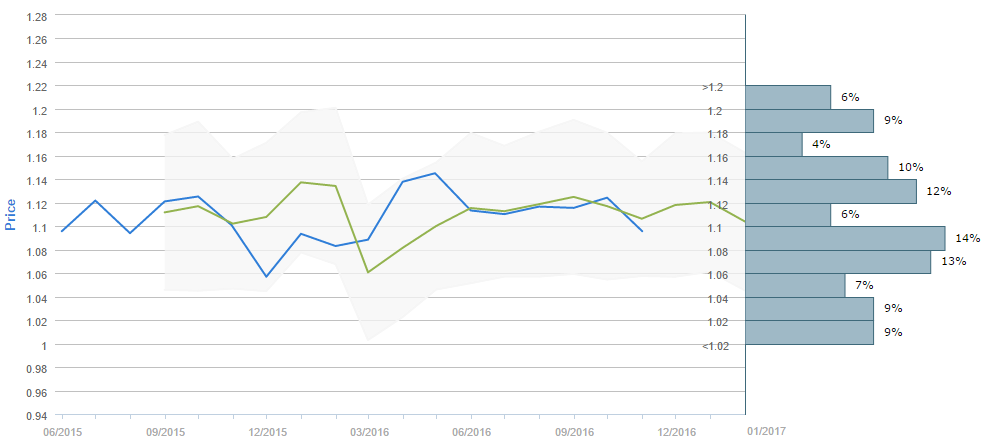
Task: Click the 14% percentage text label
Action: [967, 238]
